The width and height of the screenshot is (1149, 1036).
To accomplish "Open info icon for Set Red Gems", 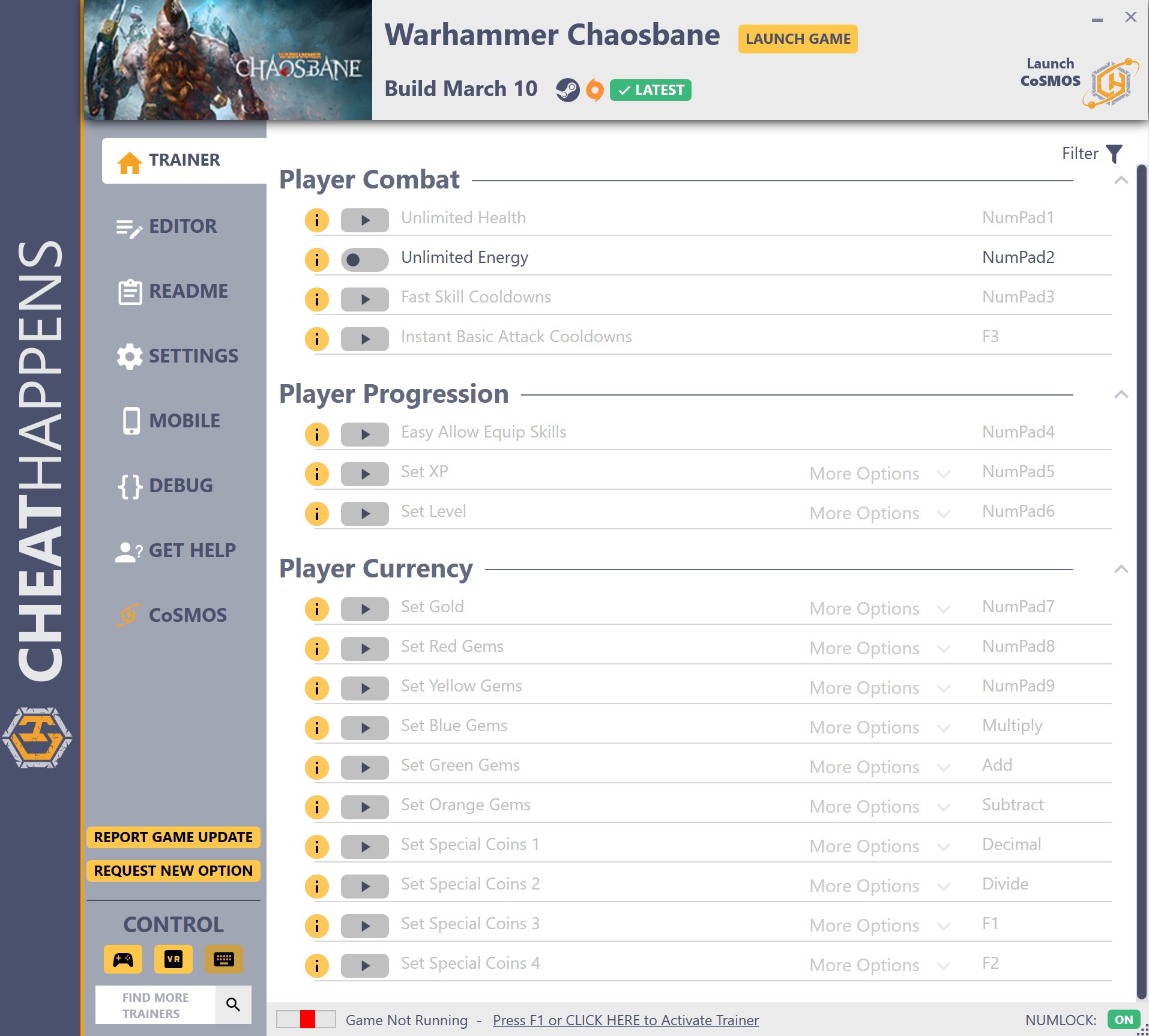I will (x=317, y=649).
